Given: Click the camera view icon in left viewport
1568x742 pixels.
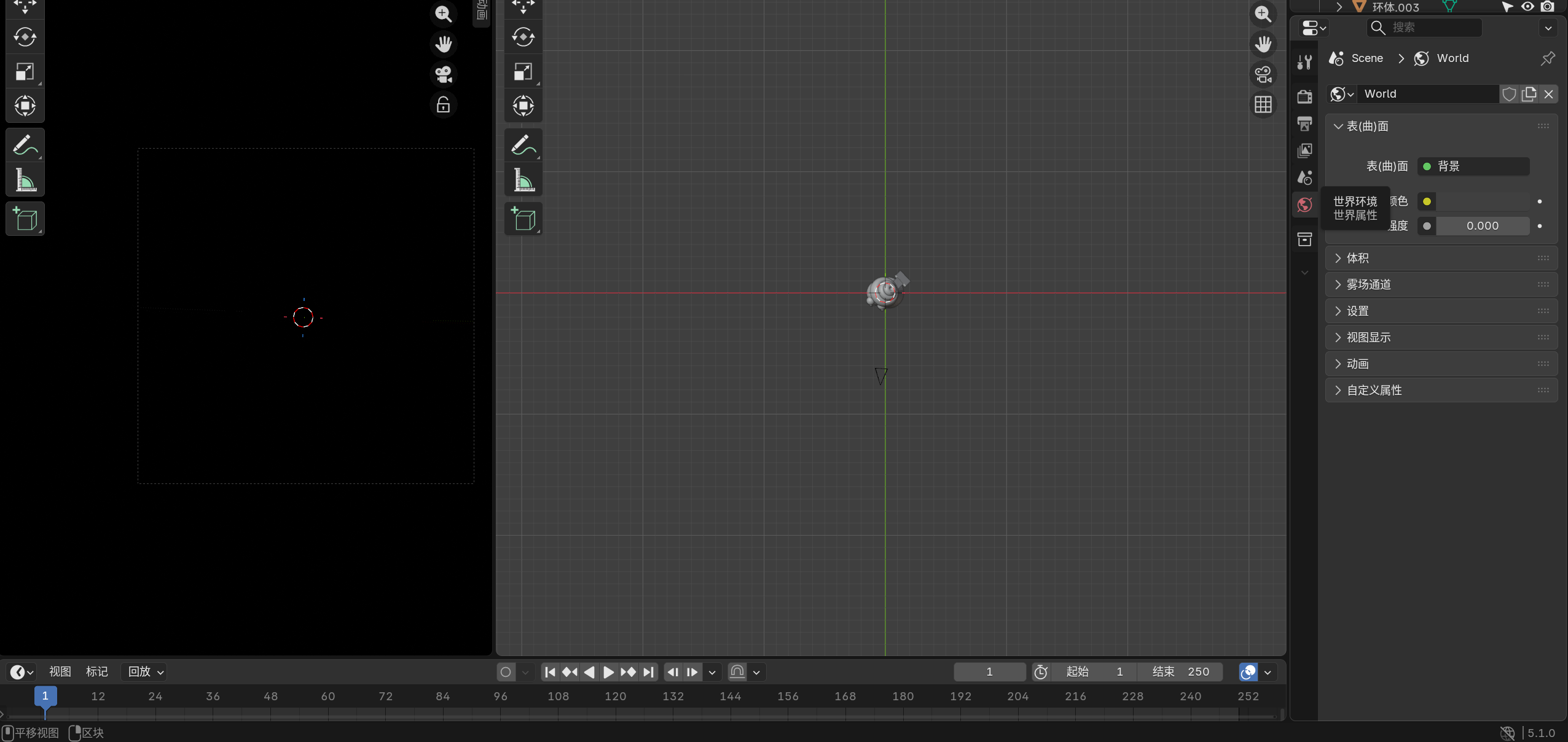Looking at the screenshot, I should click(x=443, y=74).
